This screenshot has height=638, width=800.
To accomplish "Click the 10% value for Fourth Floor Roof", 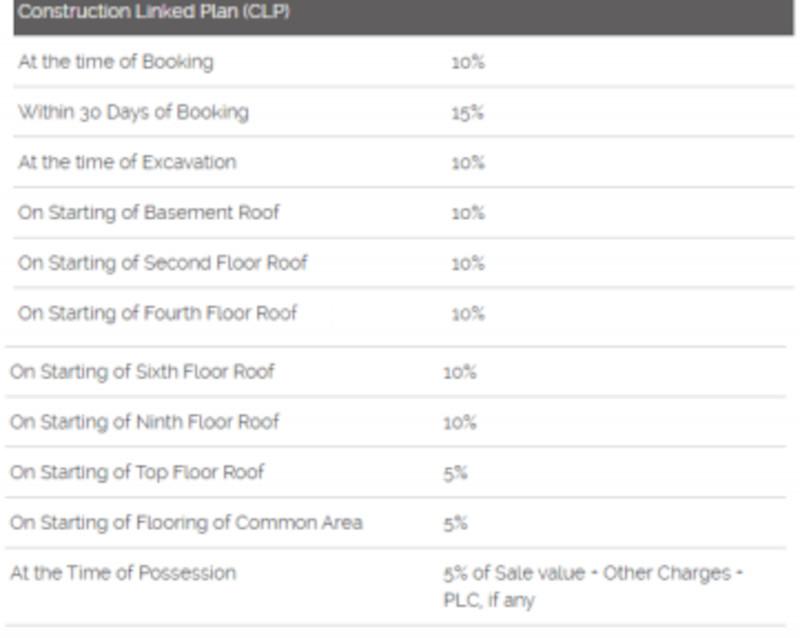I will coord(467,314).
